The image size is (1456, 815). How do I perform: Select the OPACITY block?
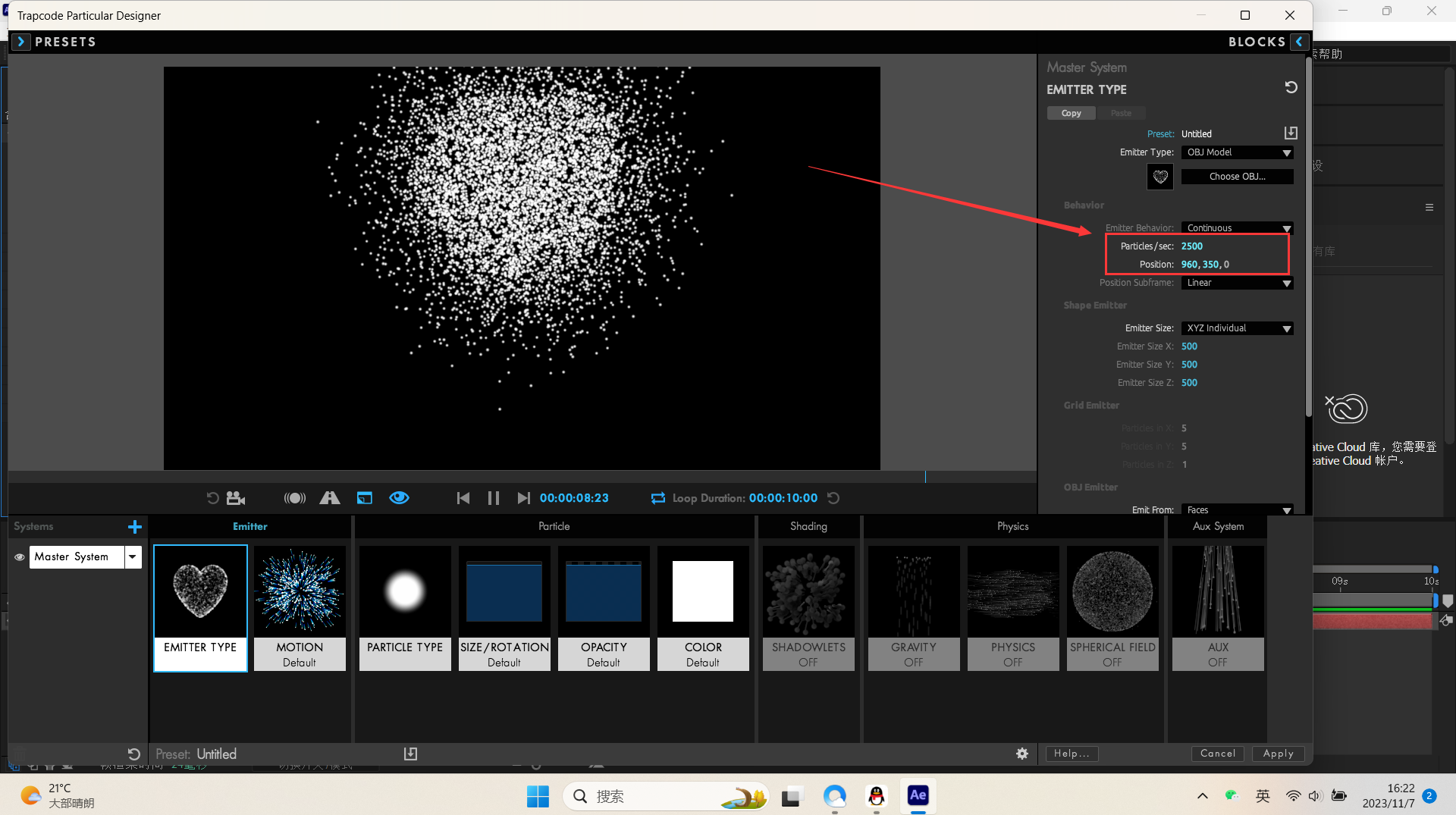tap(604, 608)
